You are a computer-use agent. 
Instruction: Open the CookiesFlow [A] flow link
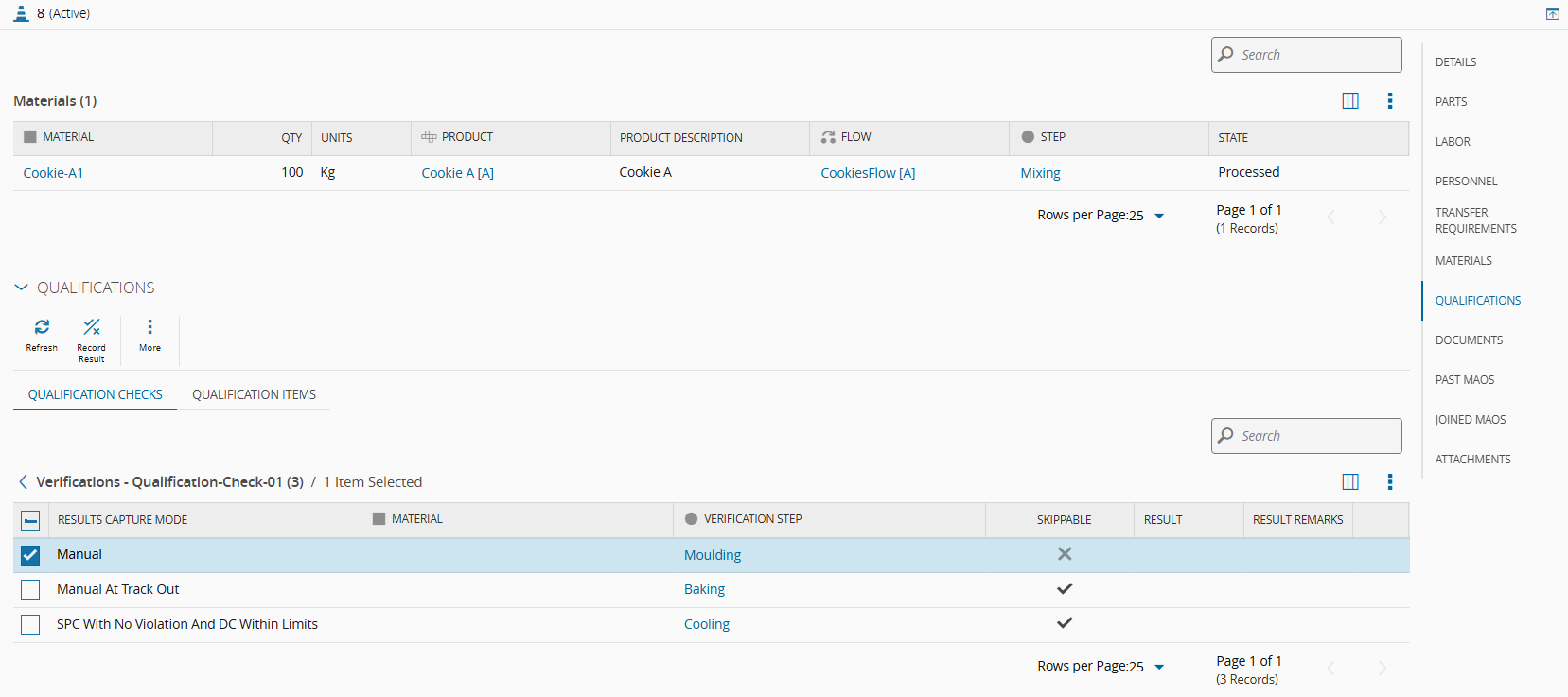click(868, 173)
